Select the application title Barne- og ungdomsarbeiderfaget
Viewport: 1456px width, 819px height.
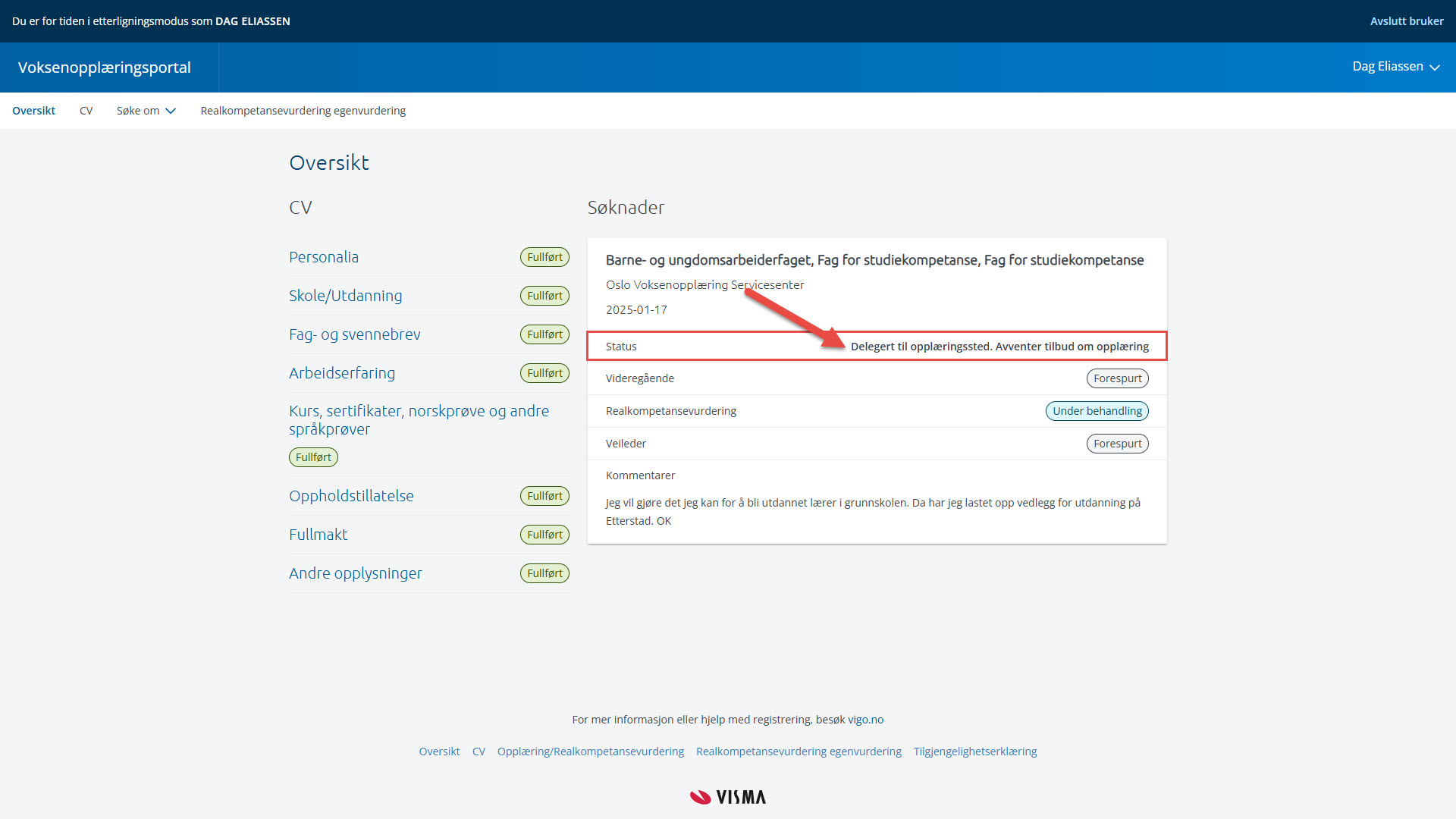tap(874, 260)
